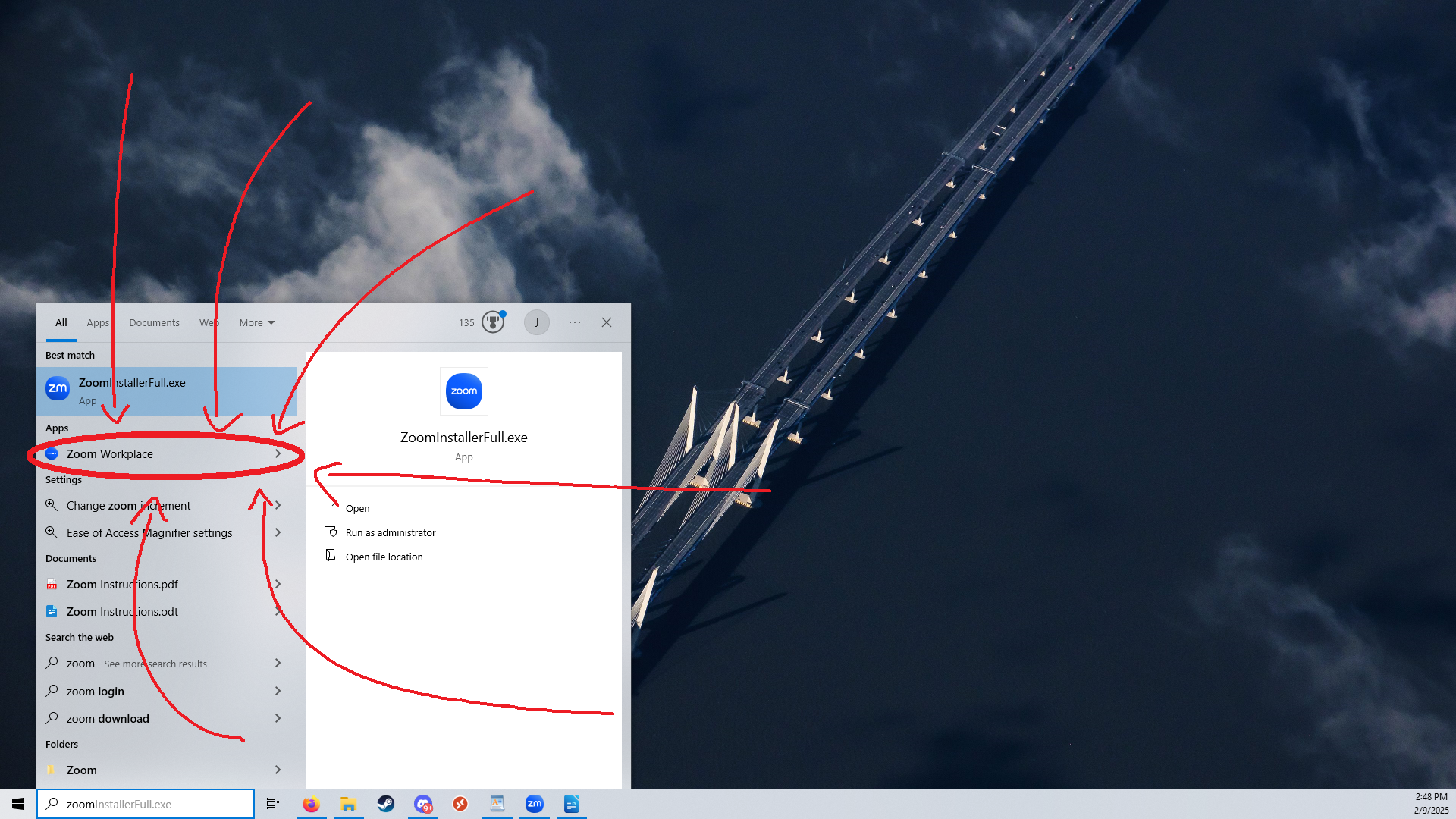Open file location for ZoomInstallerFull.exe
The width and height of the screenshot is (1456, 819).
pyautogui.click(x=383, y=556)
